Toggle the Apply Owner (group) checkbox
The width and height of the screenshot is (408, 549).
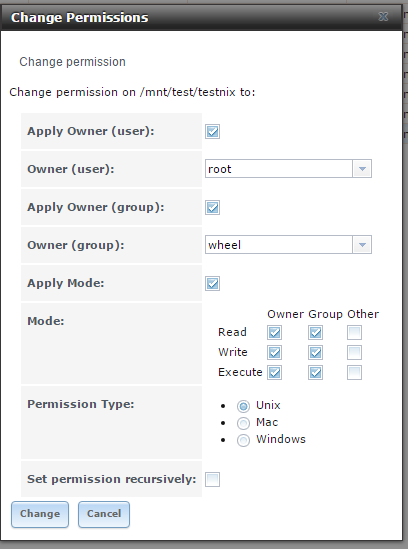click(x=212, y=207)
